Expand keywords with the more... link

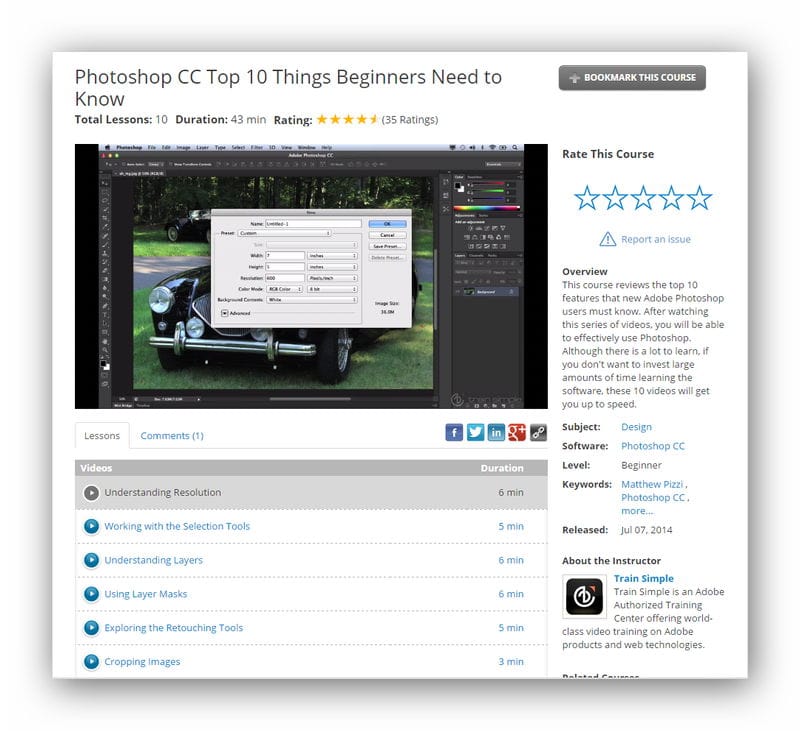[x=637, y=511]
